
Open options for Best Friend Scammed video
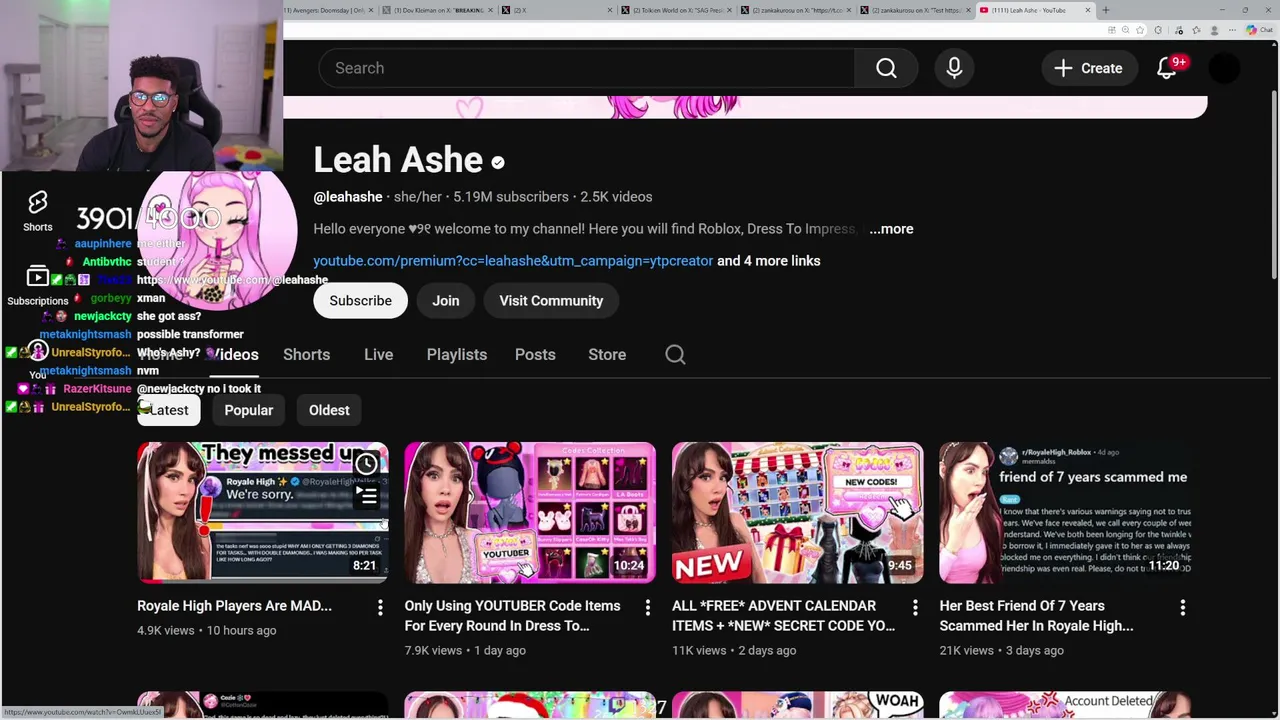pyautogui.click(x=1182, y=607)
